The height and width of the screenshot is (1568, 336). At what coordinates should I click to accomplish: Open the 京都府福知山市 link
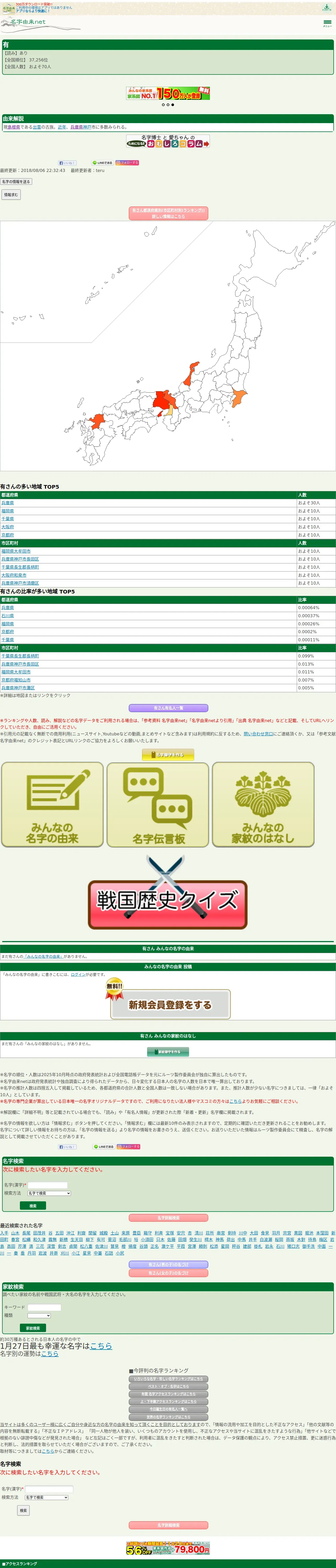(x=16, y=680)
